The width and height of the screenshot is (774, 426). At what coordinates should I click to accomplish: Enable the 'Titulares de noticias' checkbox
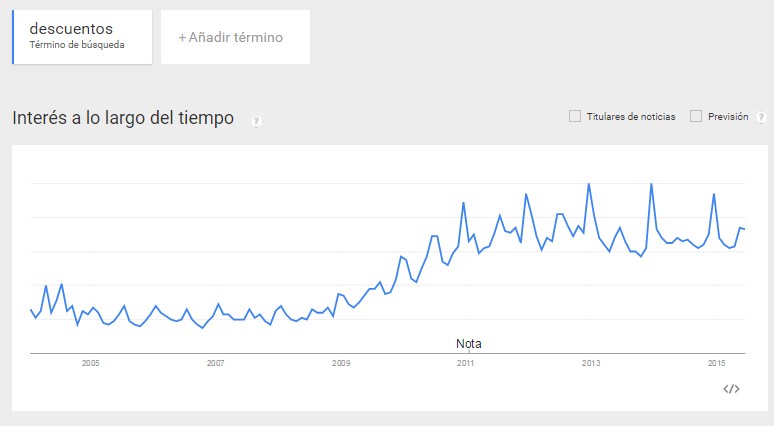(x=575, y=116)
